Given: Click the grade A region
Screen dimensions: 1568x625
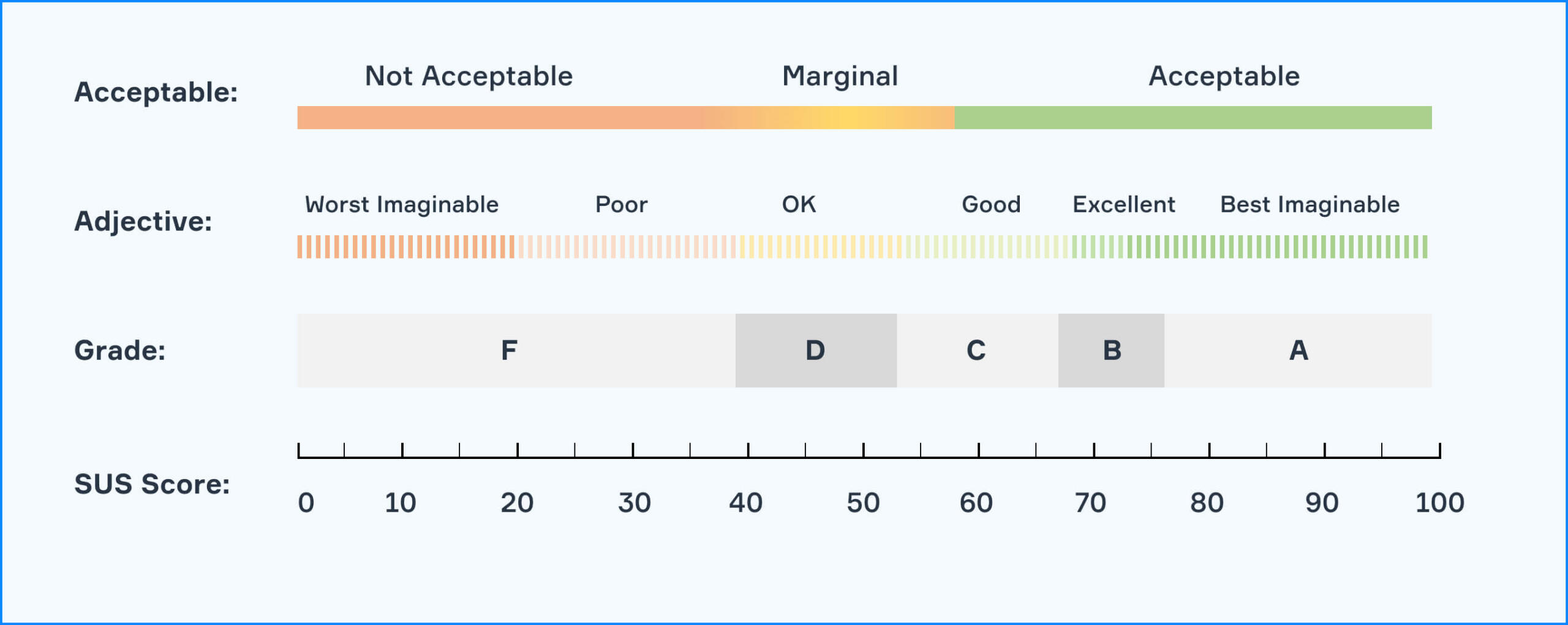Looking at the screenshot, I should click(x=1298, y=350).
